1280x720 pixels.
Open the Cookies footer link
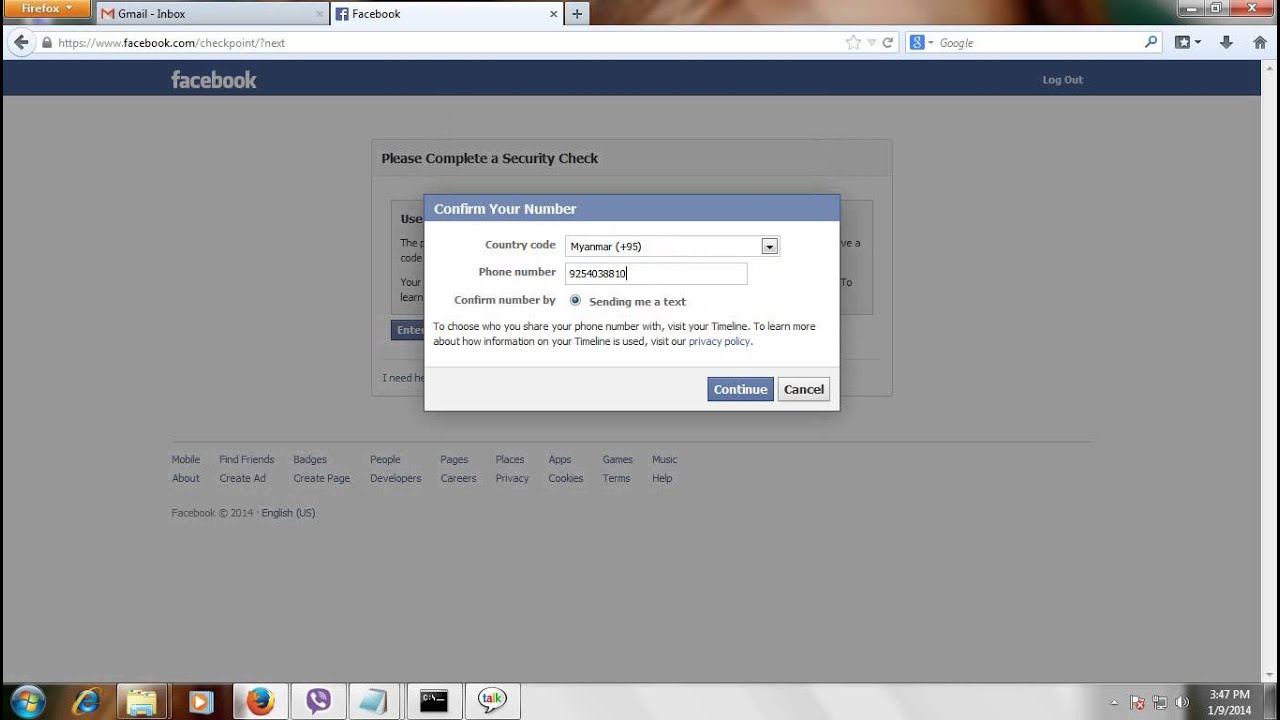click(566, 479)
